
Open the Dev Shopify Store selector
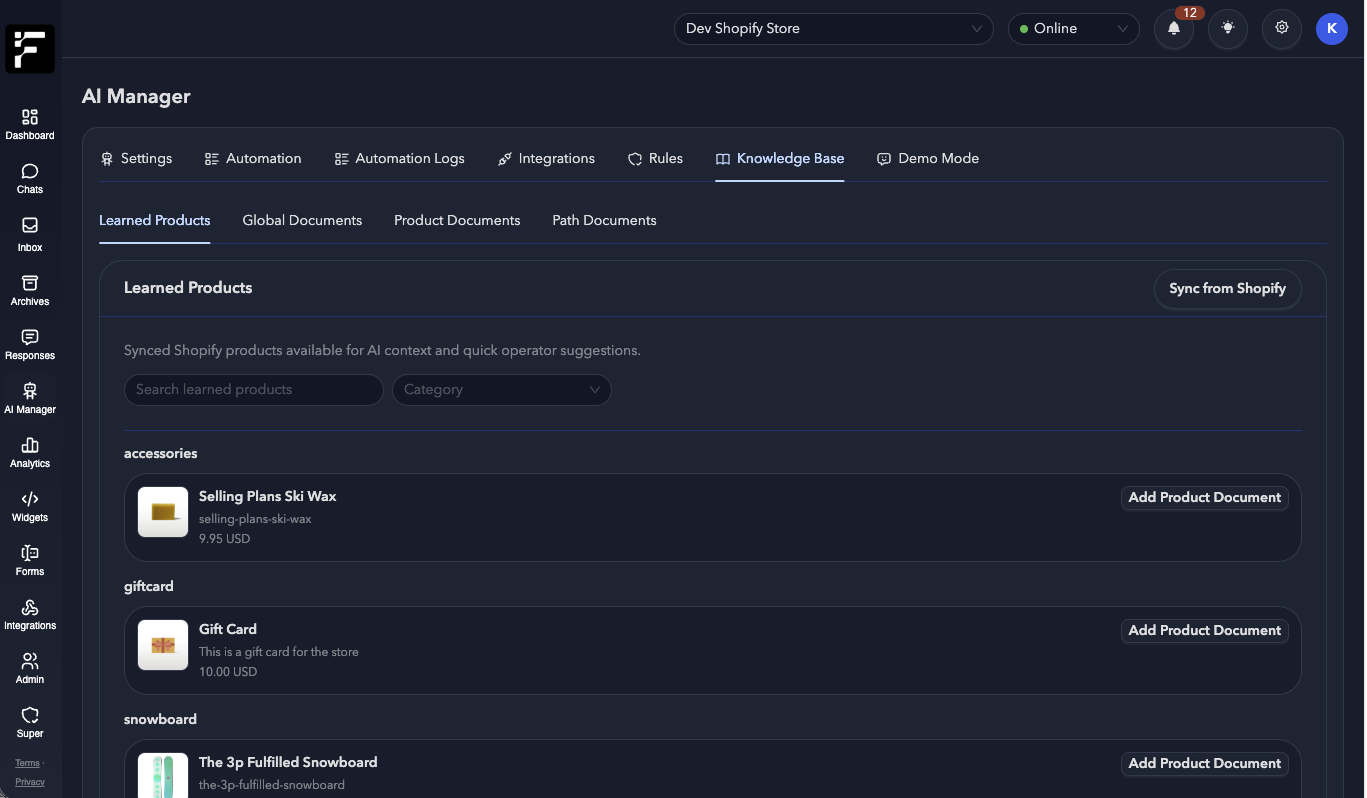[833, 28]
